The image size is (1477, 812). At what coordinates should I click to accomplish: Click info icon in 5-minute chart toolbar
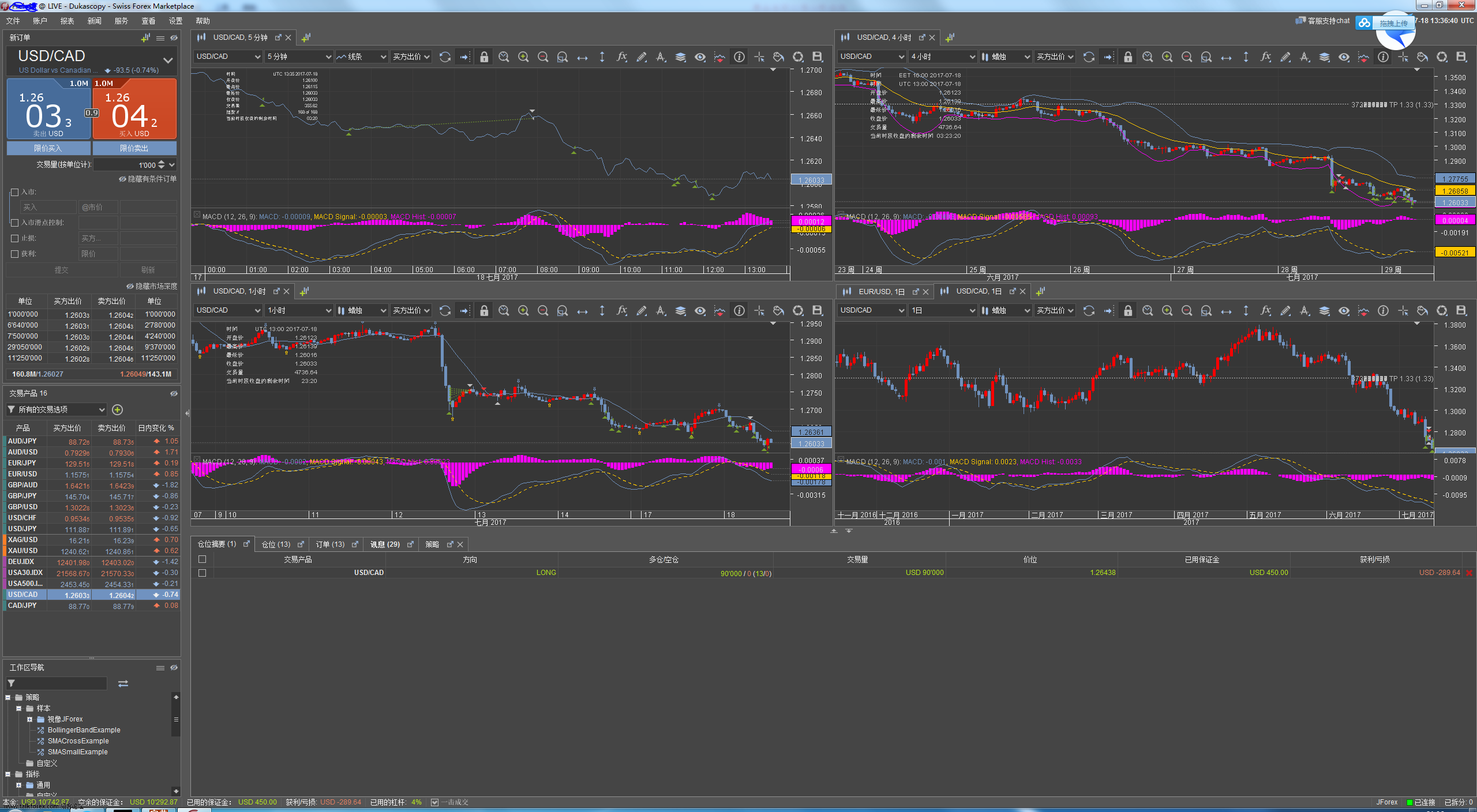(x=739, y=57)
